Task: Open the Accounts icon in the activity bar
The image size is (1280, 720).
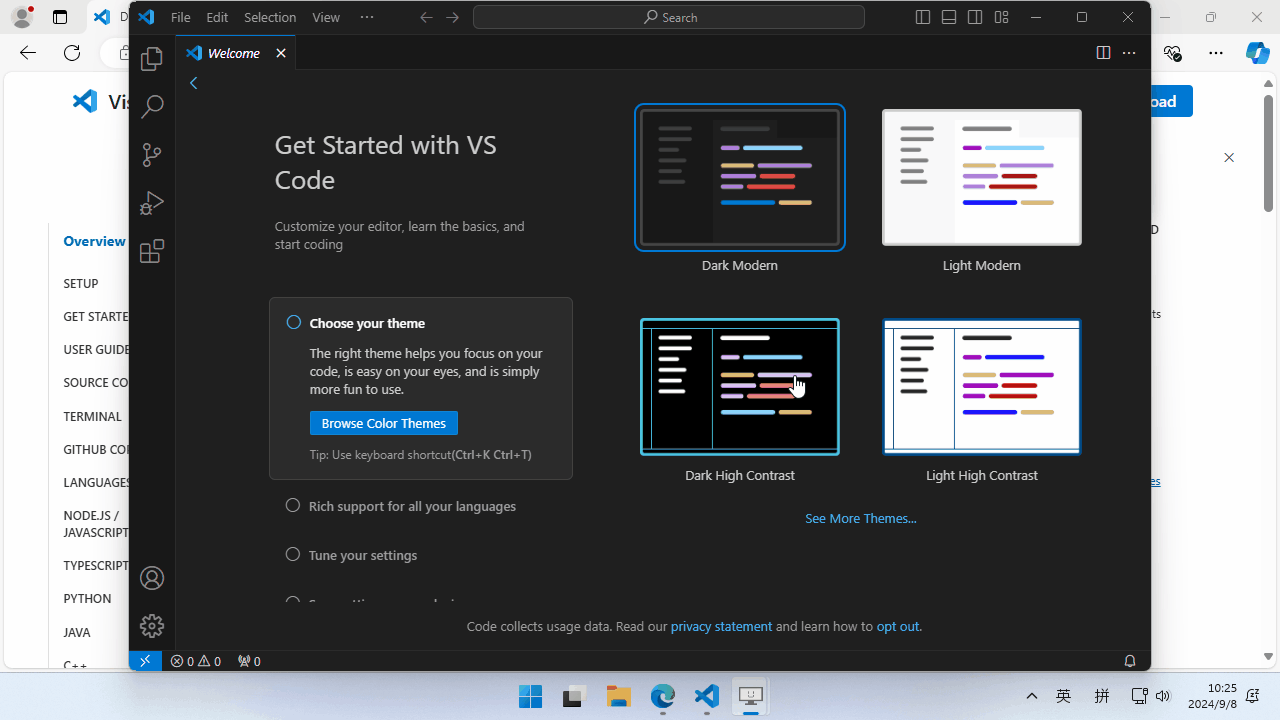Action: pos(151,578)
